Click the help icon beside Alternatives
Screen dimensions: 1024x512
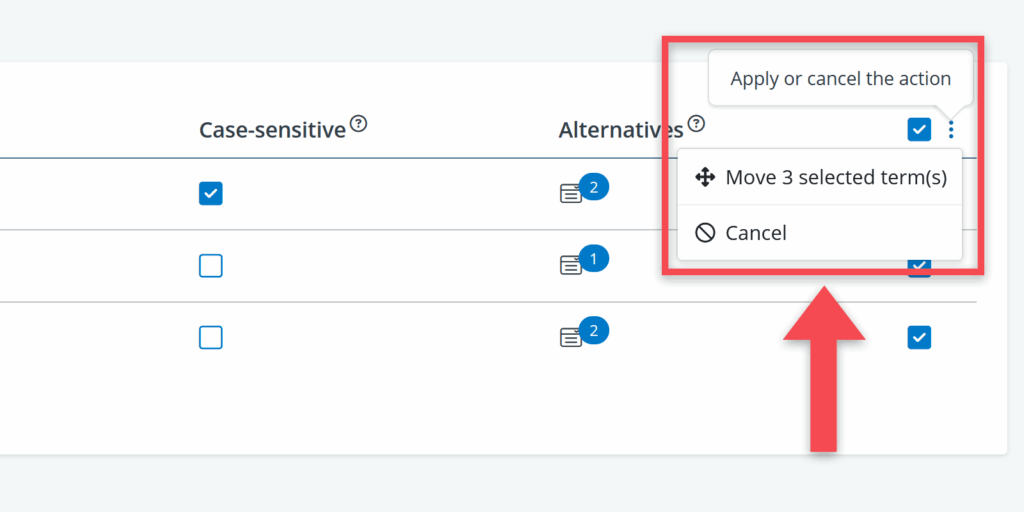click(697, 125)
